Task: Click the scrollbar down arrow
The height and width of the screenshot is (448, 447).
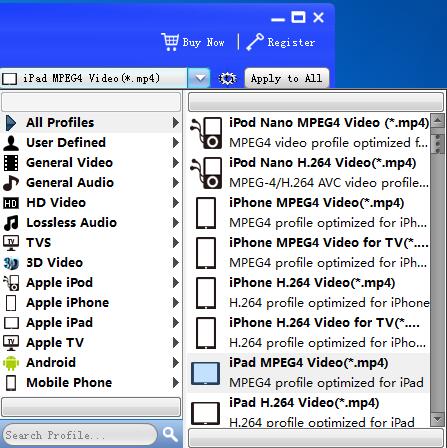Action: (437, 419)
